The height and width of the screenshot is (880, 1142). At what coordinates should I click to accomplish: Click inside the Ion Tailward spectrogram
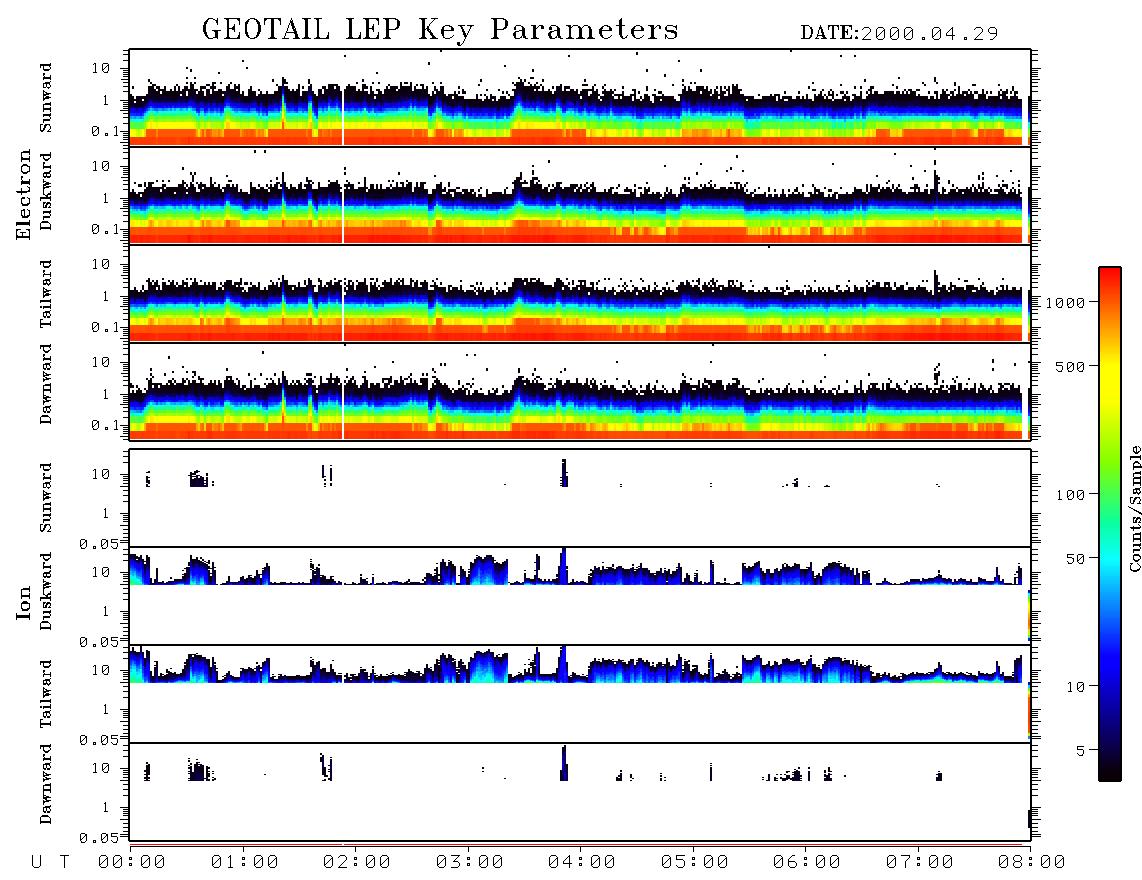click(x=580, y=694)
